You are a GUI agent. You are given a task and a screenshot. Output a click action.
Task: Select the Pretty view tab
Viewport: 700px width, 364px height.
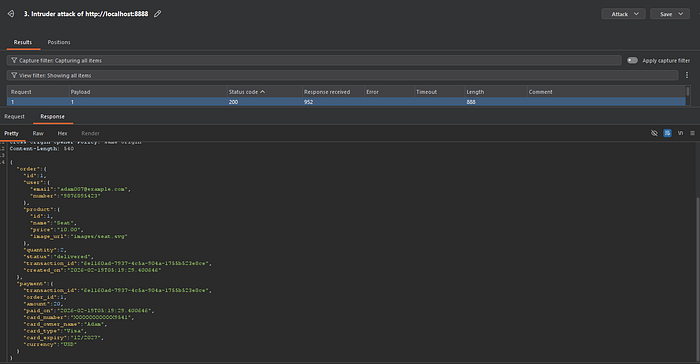[x=11, y=133]
